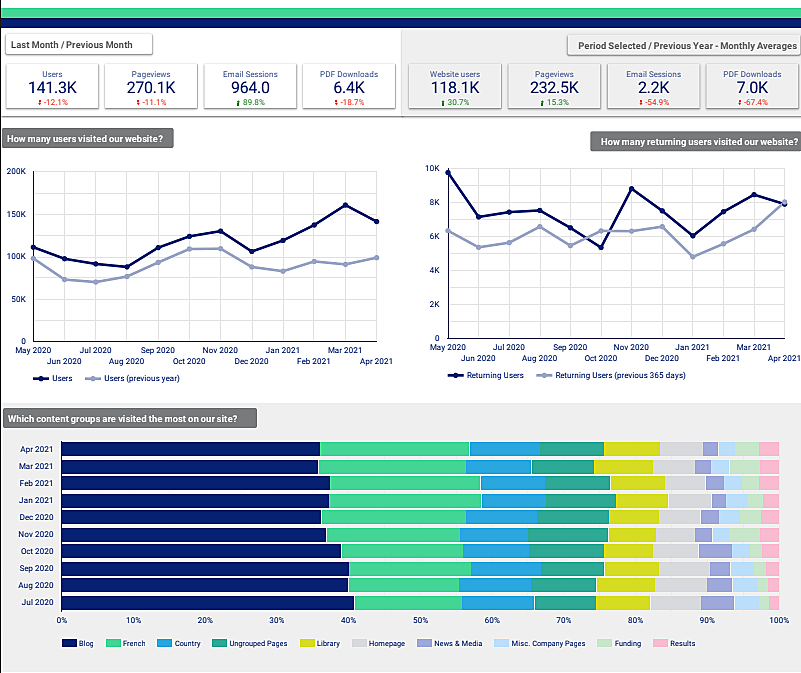Select the Website users 118.1K scorecard
The height and width of the screenshot is (673, 801).
pyautogui.click(x=454, y=87)
